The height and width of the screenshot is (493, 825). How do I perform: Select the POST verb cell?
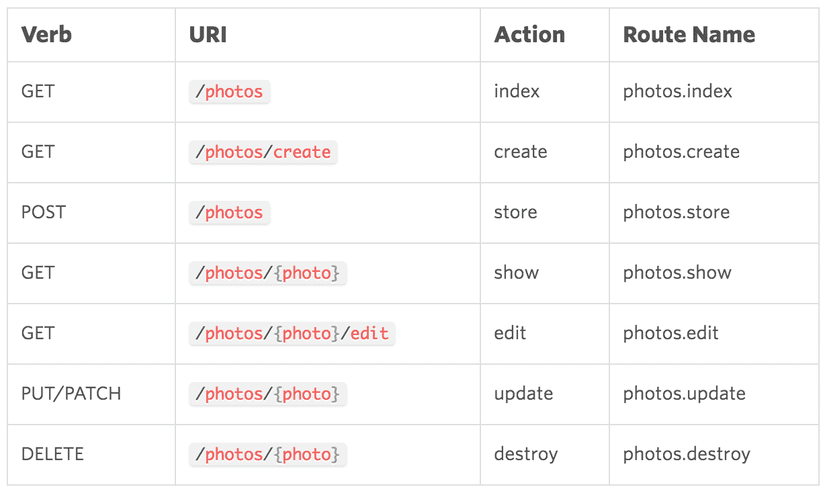click(x=42, y=212)
